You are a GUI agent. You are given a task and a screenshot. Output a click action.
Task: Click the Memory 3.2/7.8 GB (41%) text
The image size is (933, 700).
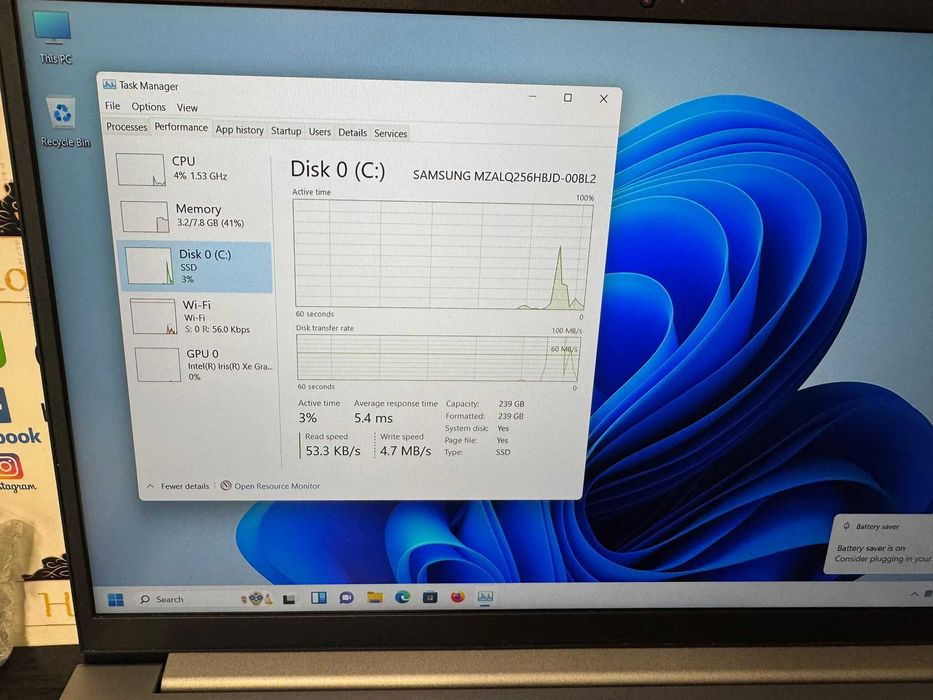(x=211, y=223)
